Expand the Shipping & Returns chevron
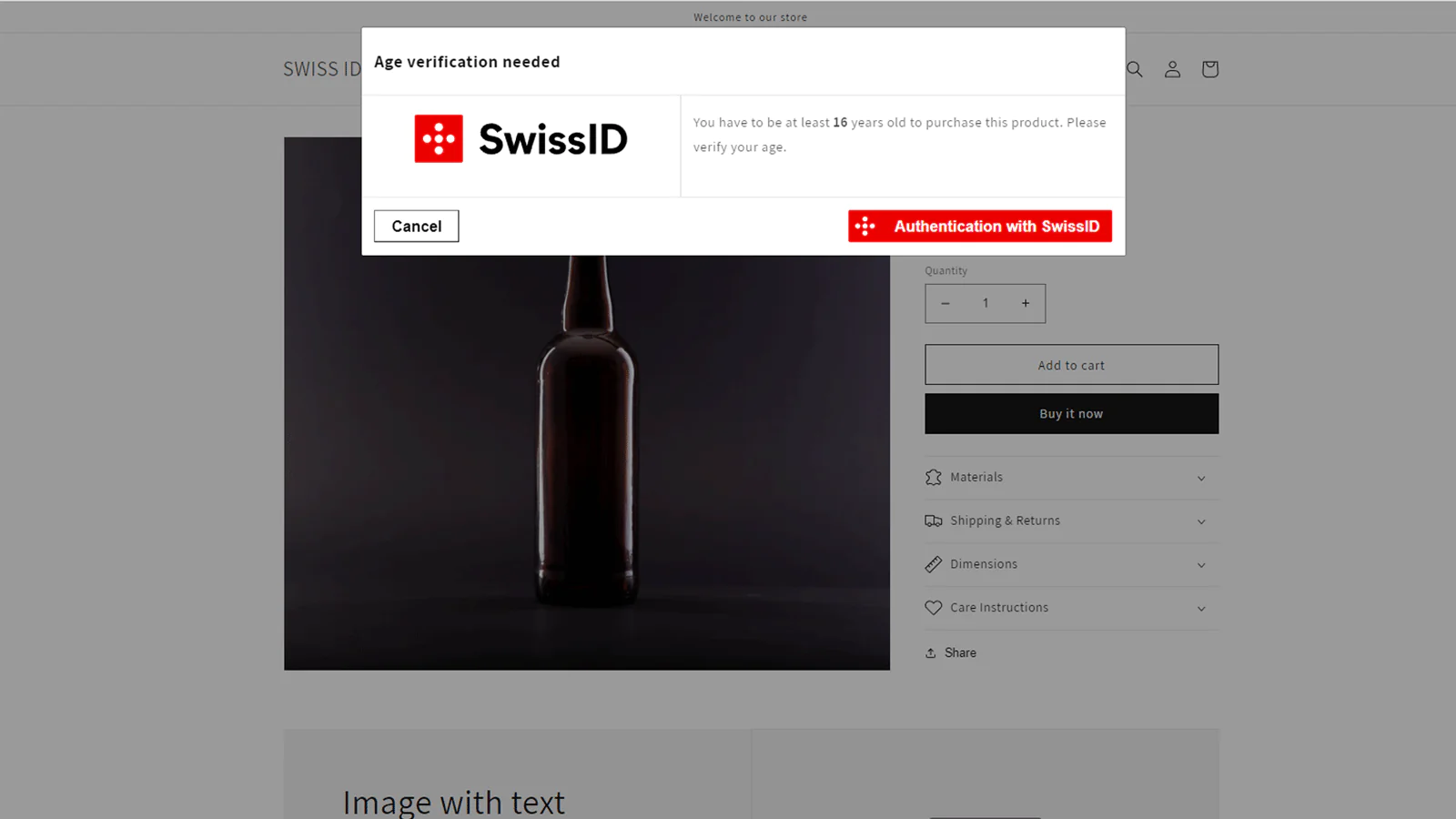 tap(1201, 522)
